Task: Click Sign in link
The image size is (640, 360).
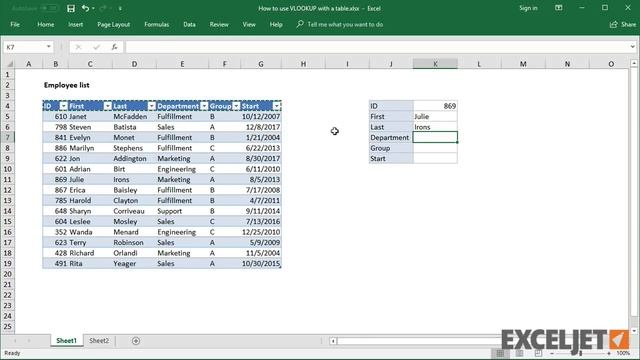Action: pos(528,8)
